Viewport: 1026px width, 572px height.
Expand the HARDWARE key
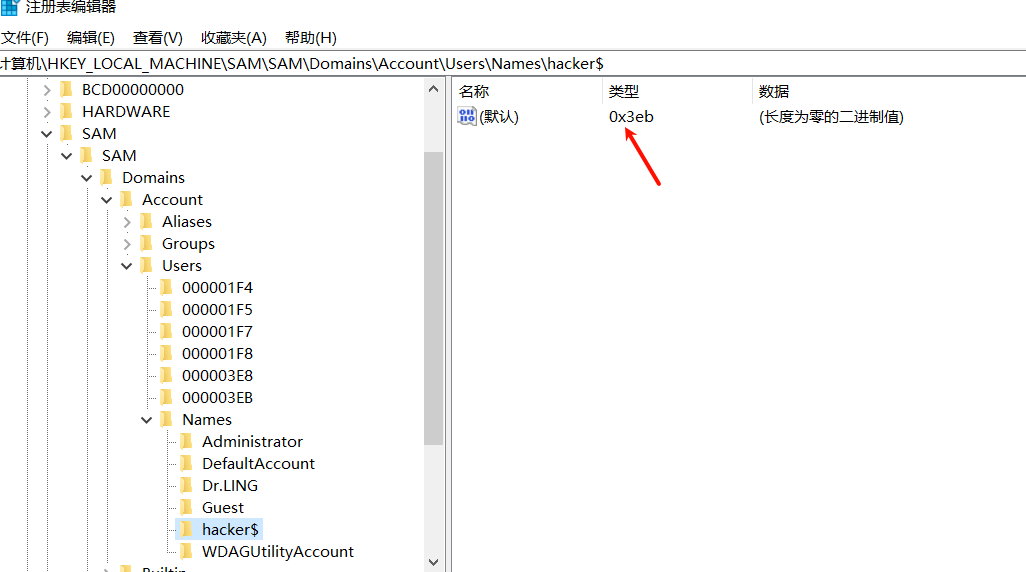pos(46,112)
